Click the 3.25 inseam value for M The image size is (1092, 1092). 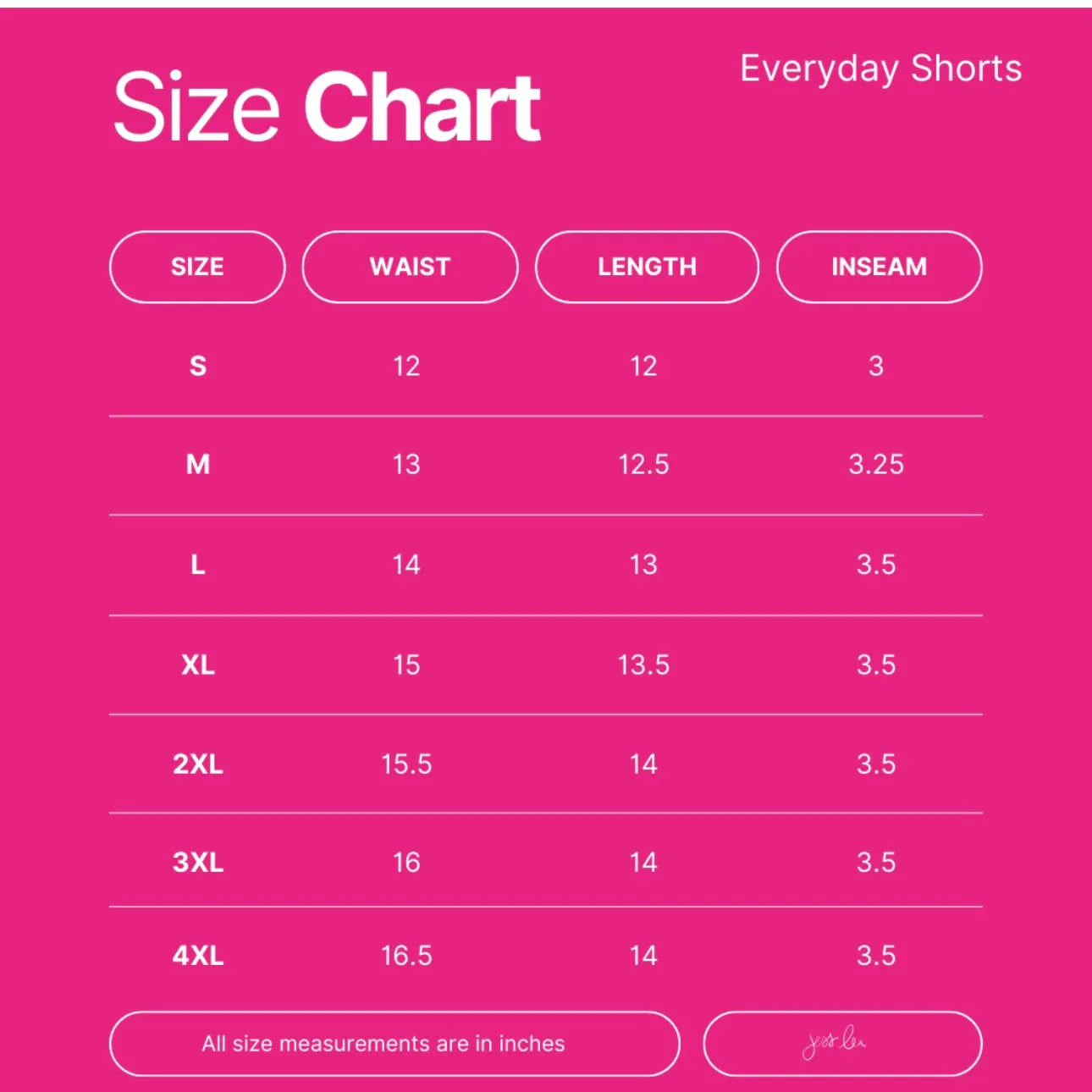(876, 464)
